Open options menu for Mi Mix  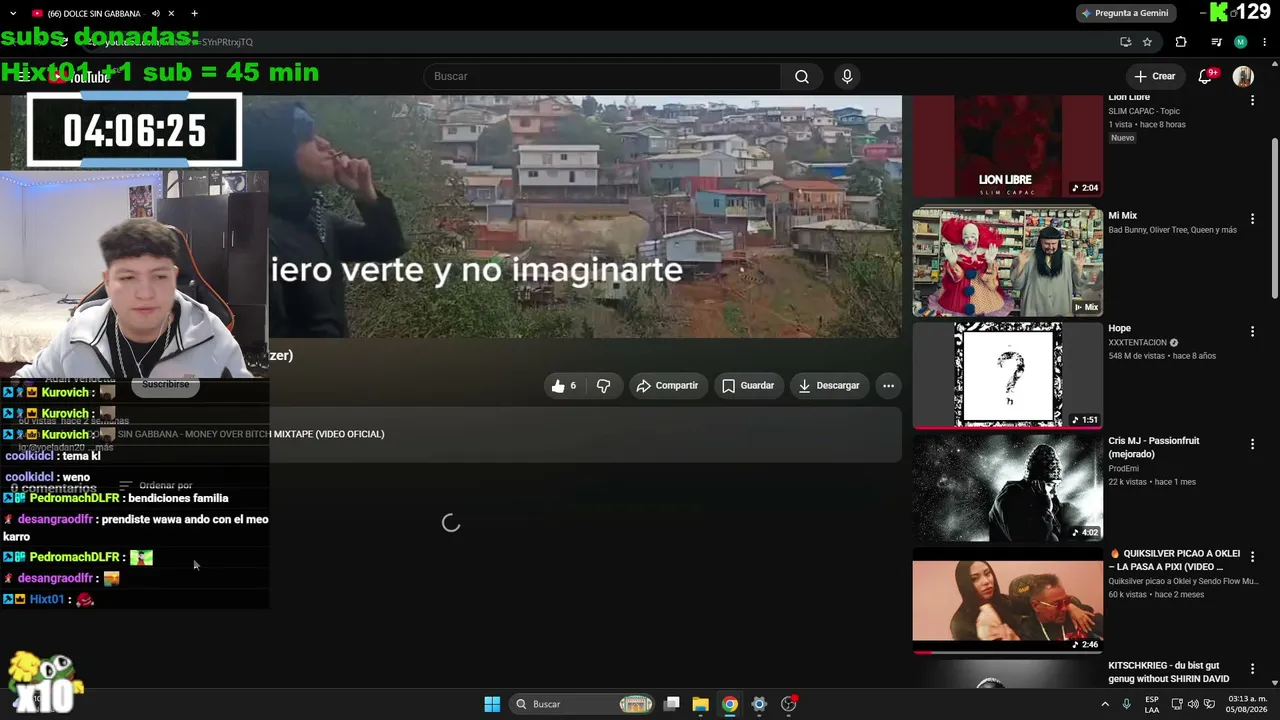[x=1252, y=218]
